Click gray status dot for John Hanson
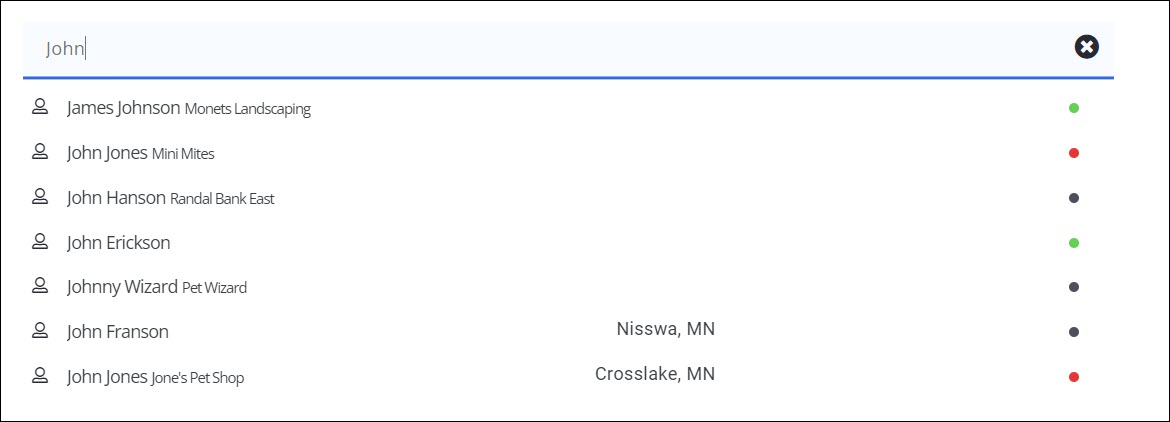The width and height of the screenshot is (1170, 422). [1074, 198]
